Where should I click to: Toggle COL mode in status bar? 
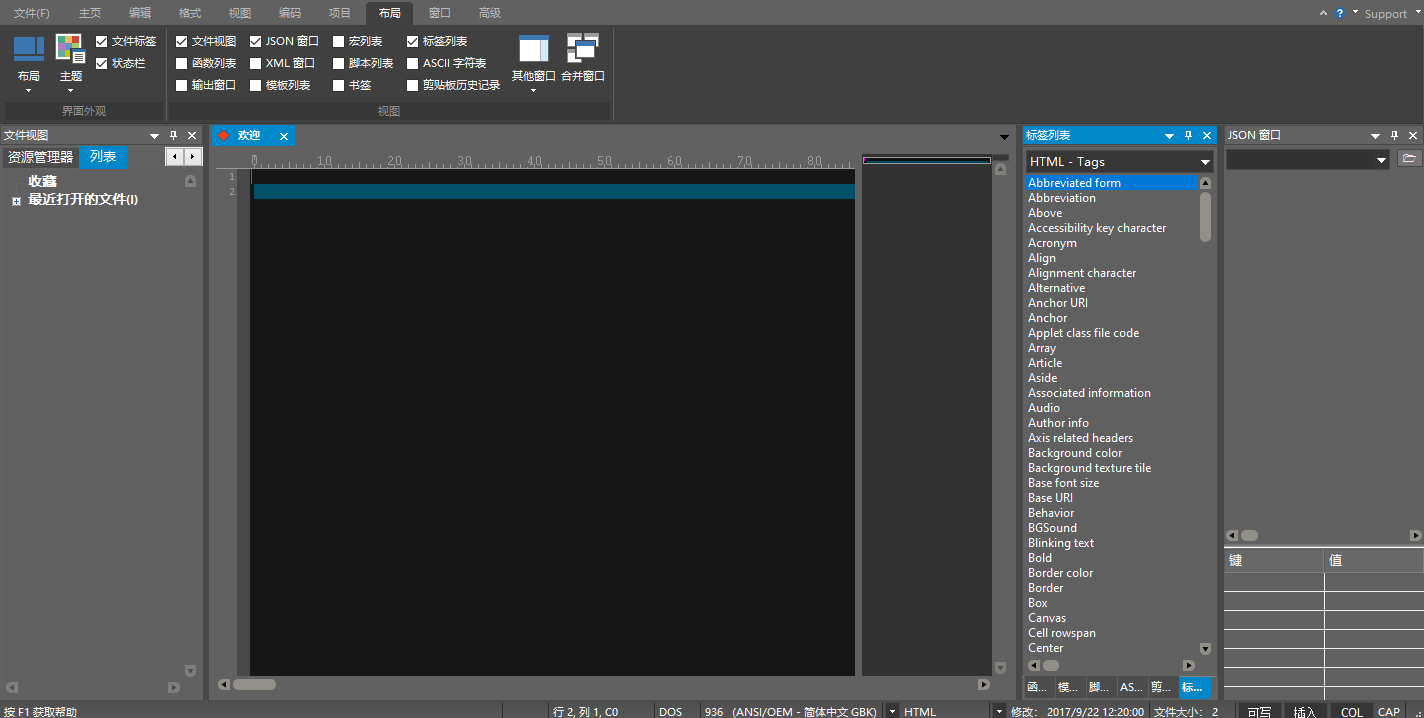pos(1350,711)
